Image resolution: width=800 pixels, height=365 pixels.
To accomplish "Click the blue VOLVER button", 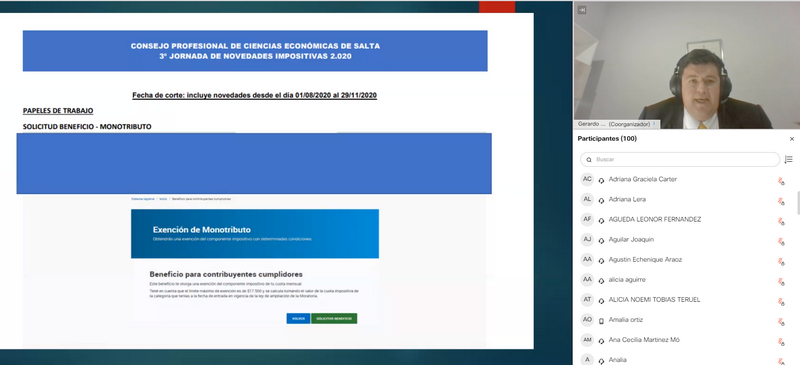I will 298,319.
